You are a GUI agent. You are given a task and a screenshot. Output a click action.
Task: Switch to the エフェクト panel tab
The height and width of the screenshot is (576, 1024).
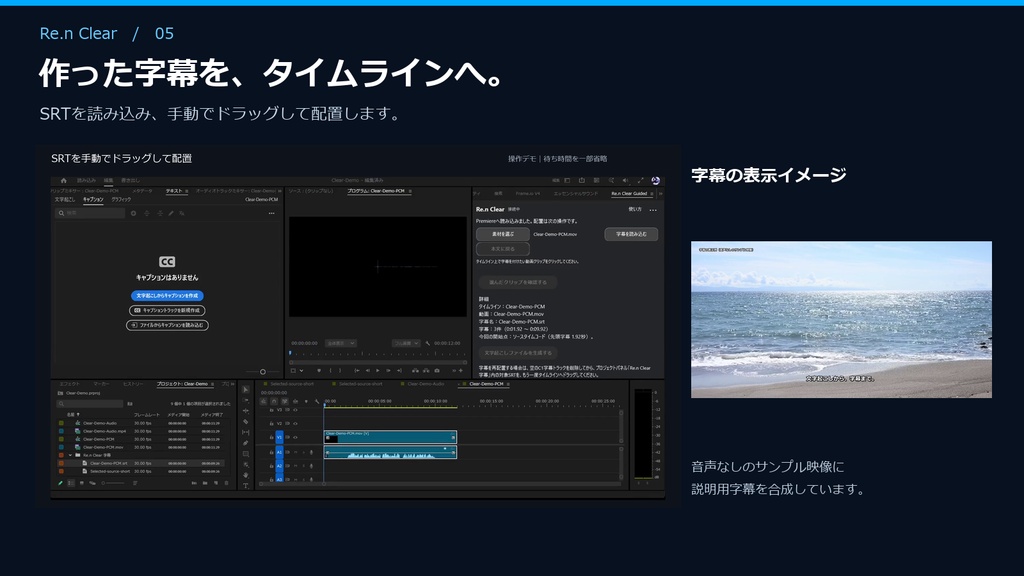tap(69, 384)
